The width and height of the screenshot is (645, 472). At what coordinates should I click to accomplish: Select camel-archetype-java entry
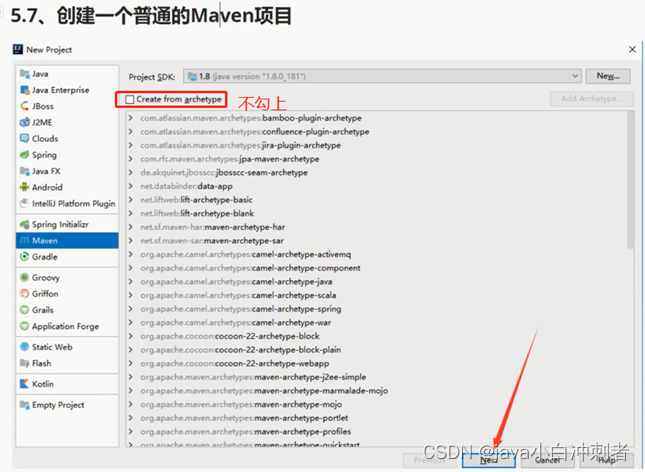(236, 282)
